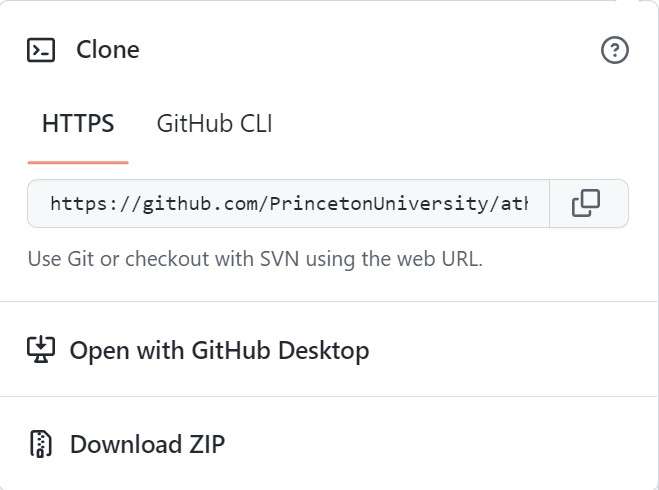The image size is (659, 490).
Task: Click the ZIP archive file icon
Action: (x=41, y=444)
